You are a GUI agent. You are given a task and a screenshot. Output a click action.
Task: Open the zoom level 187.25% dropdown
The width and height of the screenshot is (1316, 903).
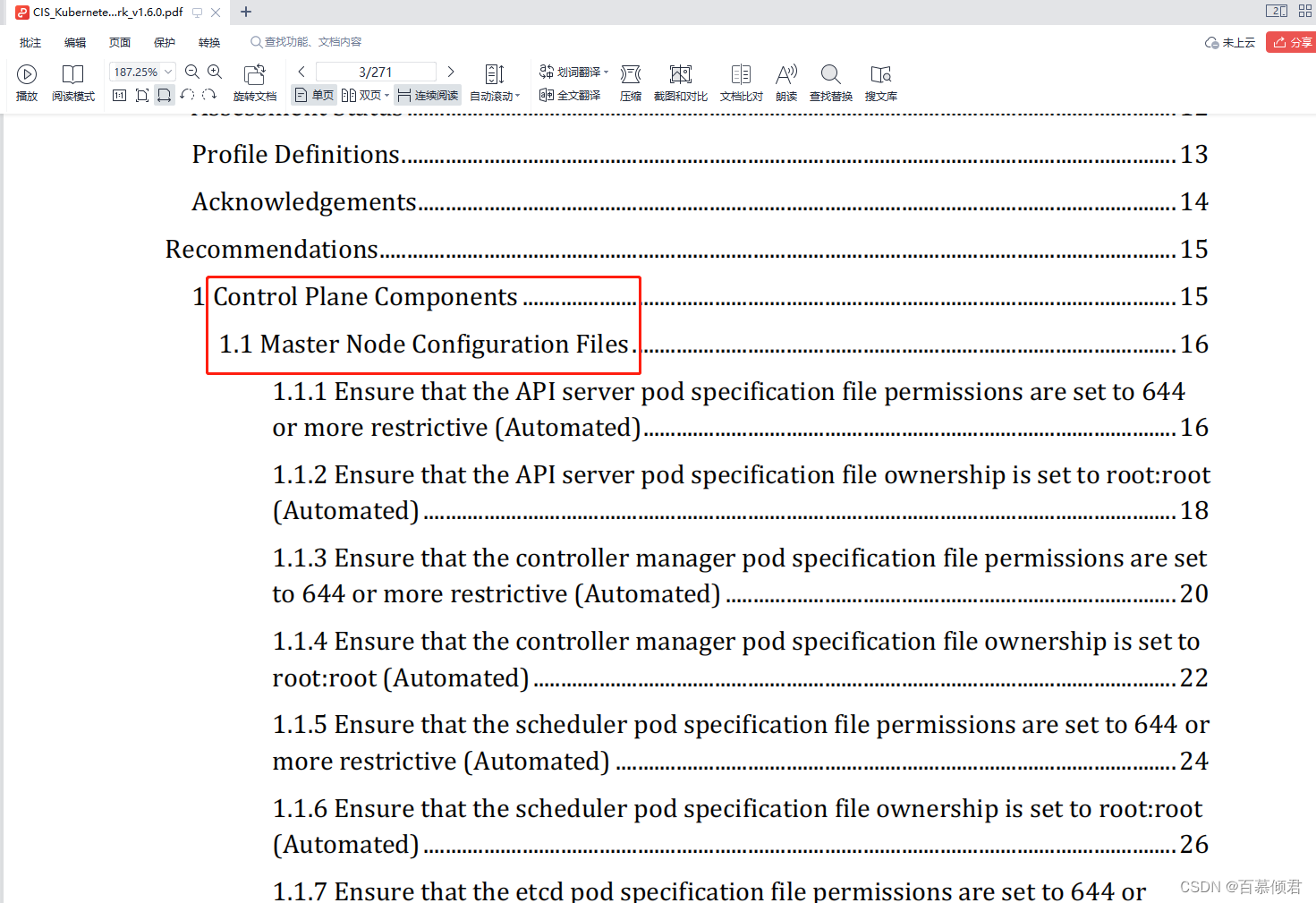(168, 72)
